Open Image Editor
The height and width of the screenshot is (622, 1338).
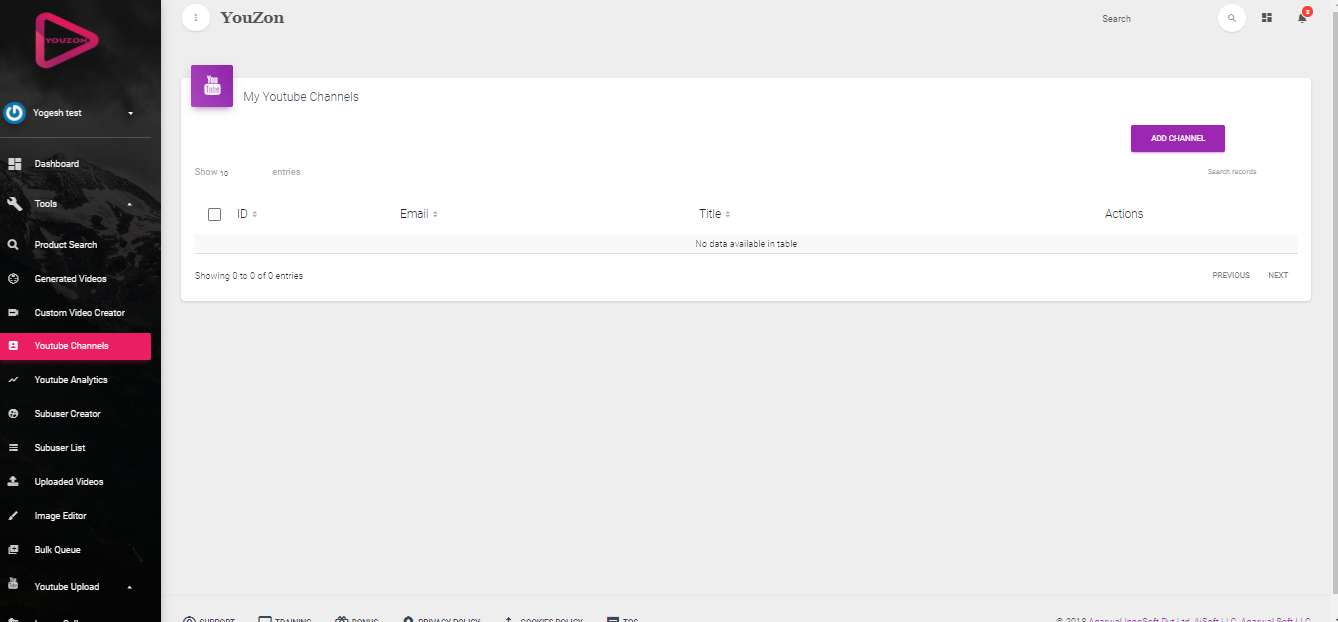tap(61, 516)
